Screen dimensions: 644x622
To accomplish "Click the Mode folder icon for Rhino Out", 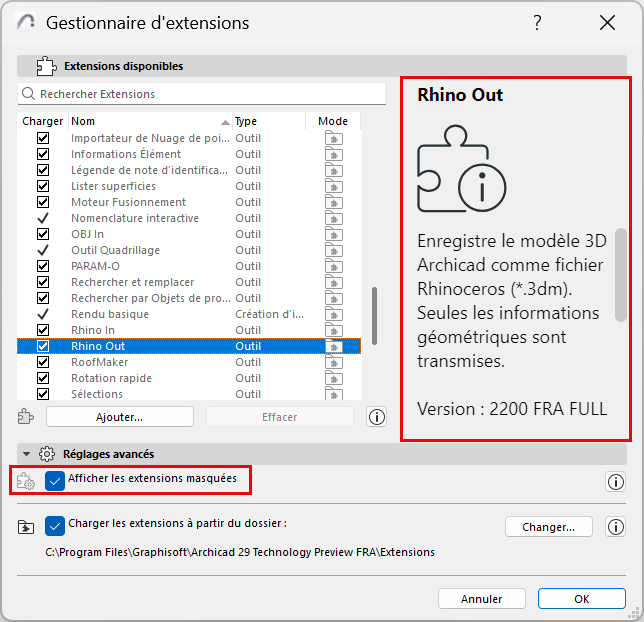I will tap(333, 346).
